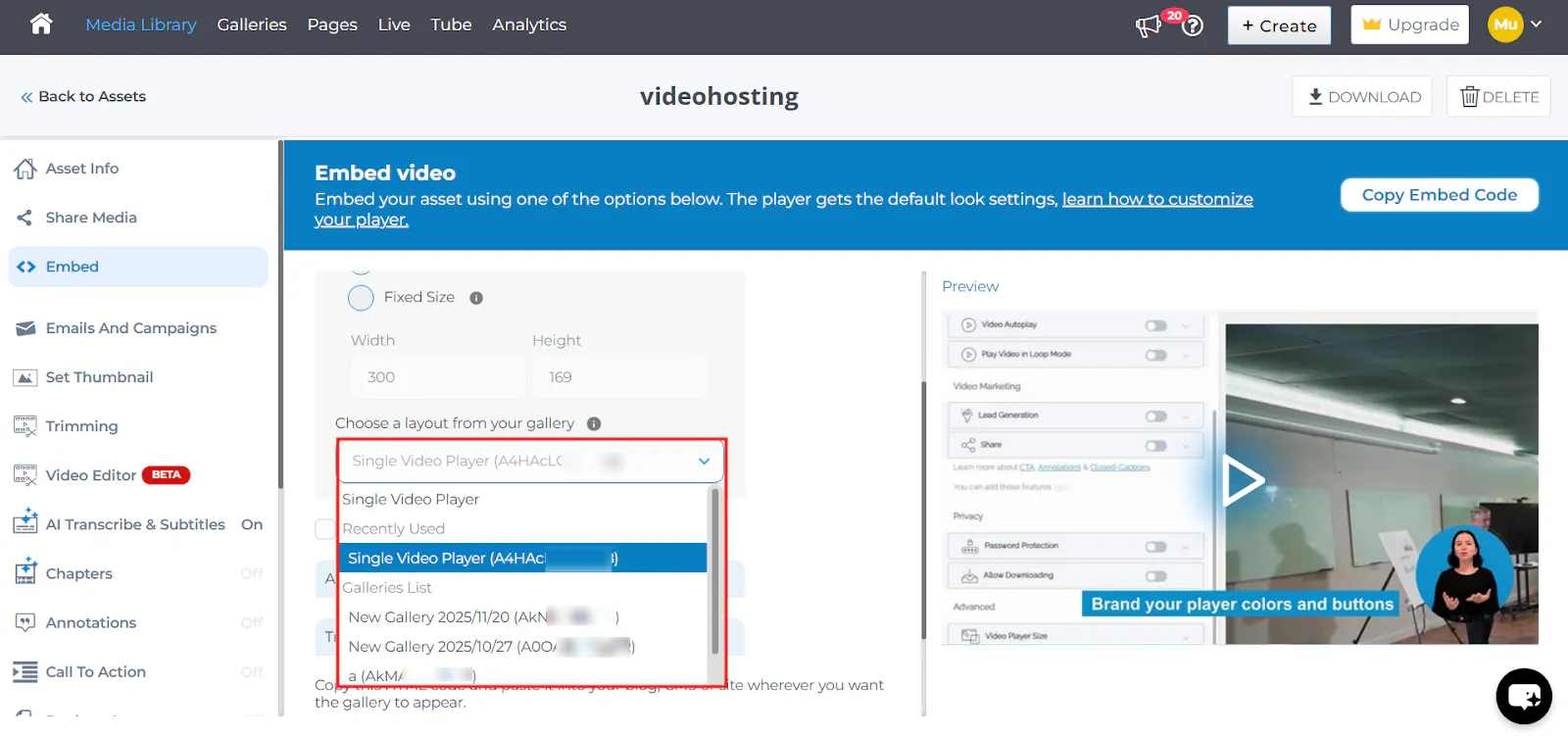Image resolution: width=1568 pixels, height=736 pixels.
Task: Open Emails And Campaigns in sidebar
Action: (x=131, y=328)
